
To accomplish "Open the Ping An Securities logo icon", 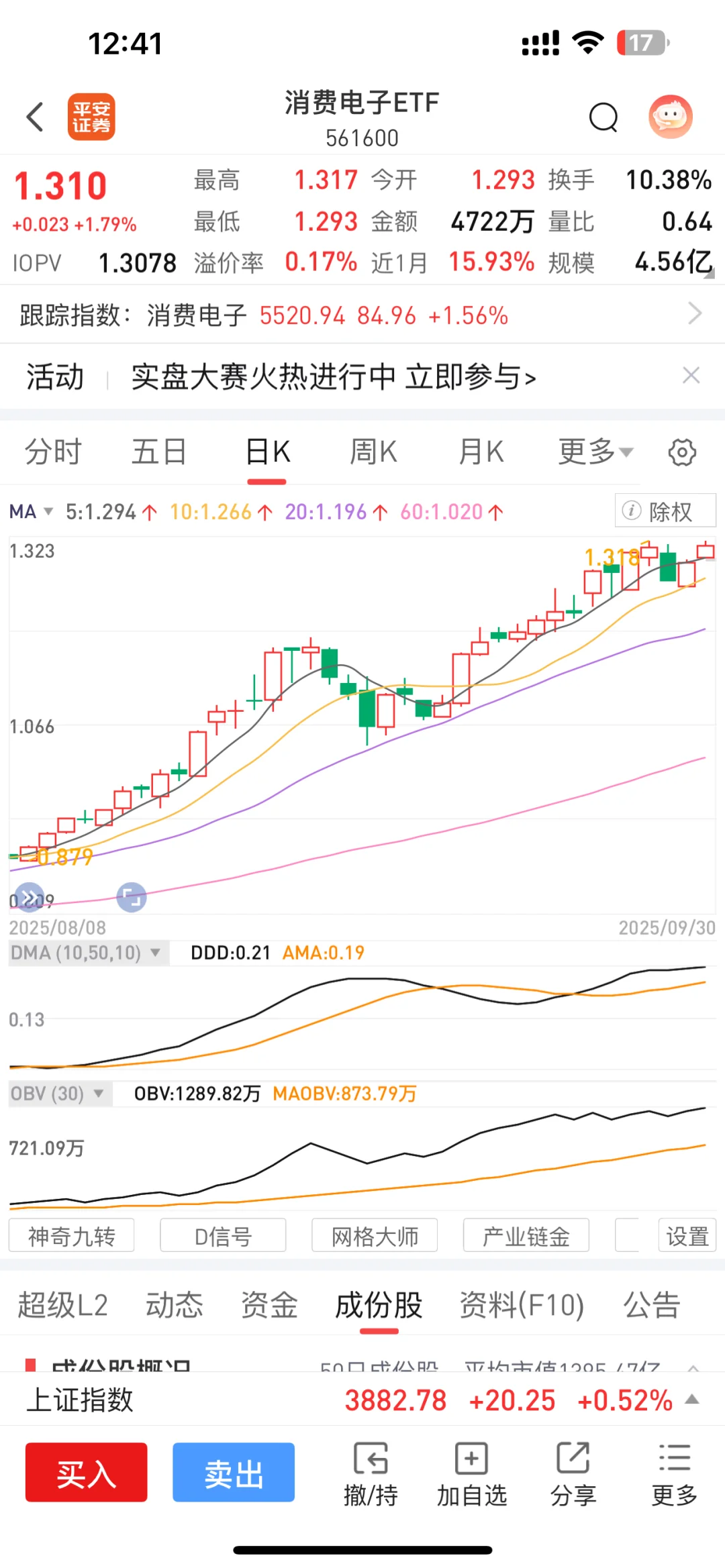I will (91, 117).
